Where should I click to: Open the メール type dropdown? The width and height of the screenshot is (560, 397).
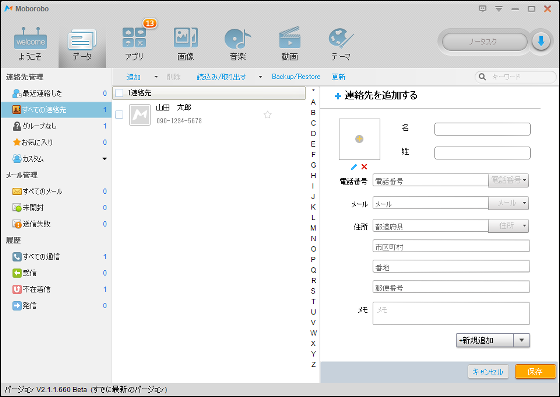click(x=509, y=203)
